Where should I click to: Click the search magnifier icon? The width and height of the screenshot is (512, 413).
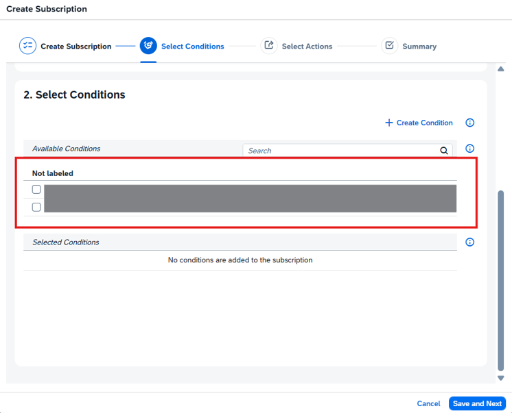[x=444, y=151]
